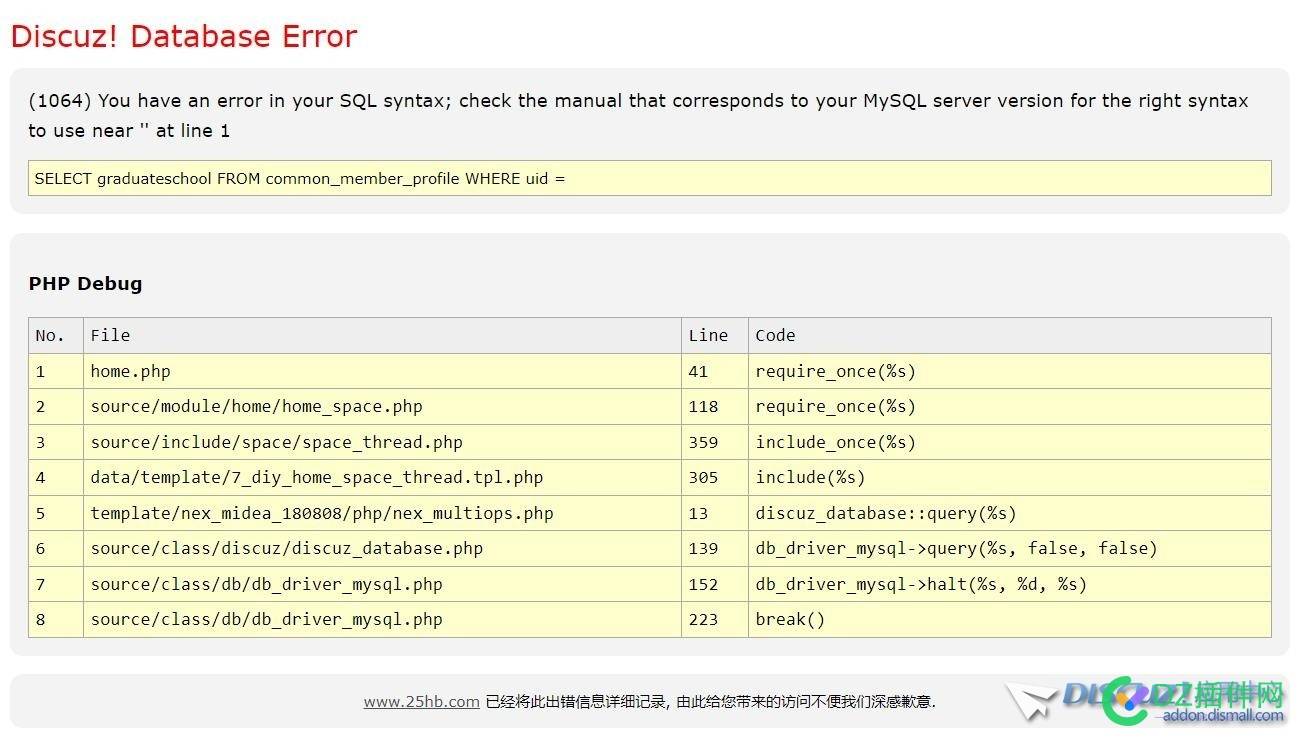Click the 'include_once(%s)' code cell
1302x741 pixels.
(x=1010, y=442)
